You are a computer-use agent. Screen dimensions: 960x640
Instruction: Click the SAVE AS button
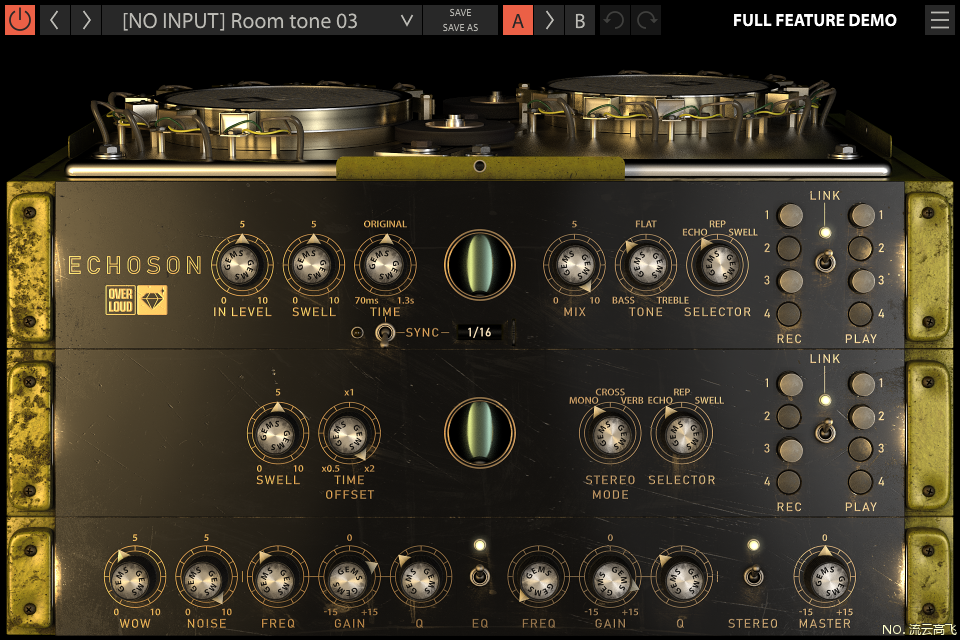click(x=460, y=28)
